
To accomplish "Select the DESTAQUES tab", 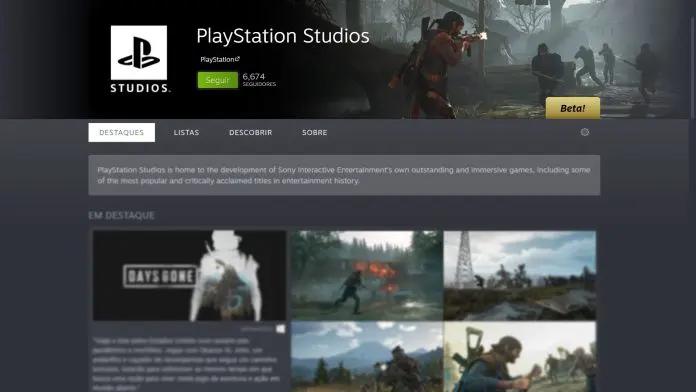I will 122,132.
